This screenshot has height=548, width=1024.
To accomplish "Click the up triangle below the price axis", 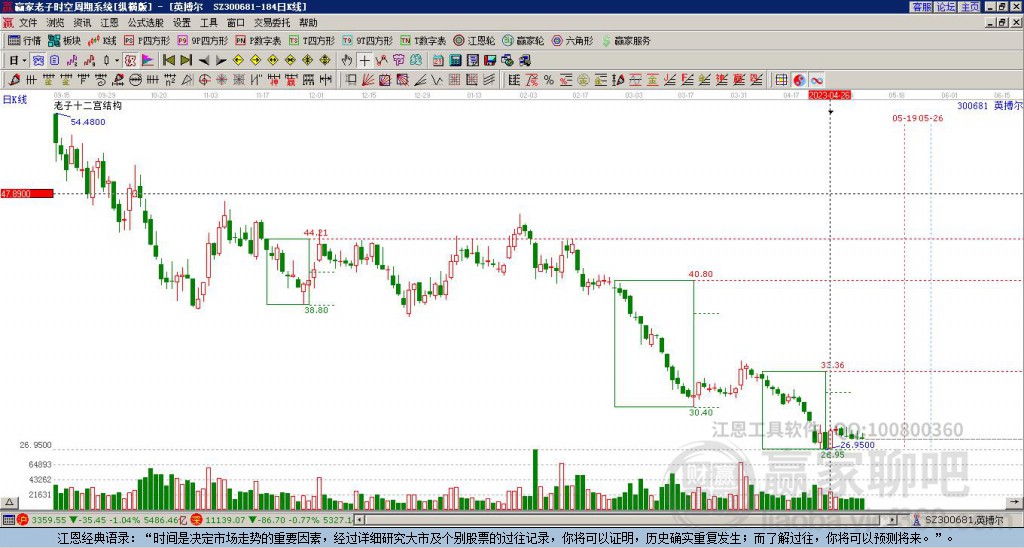I will click(9, 502).
